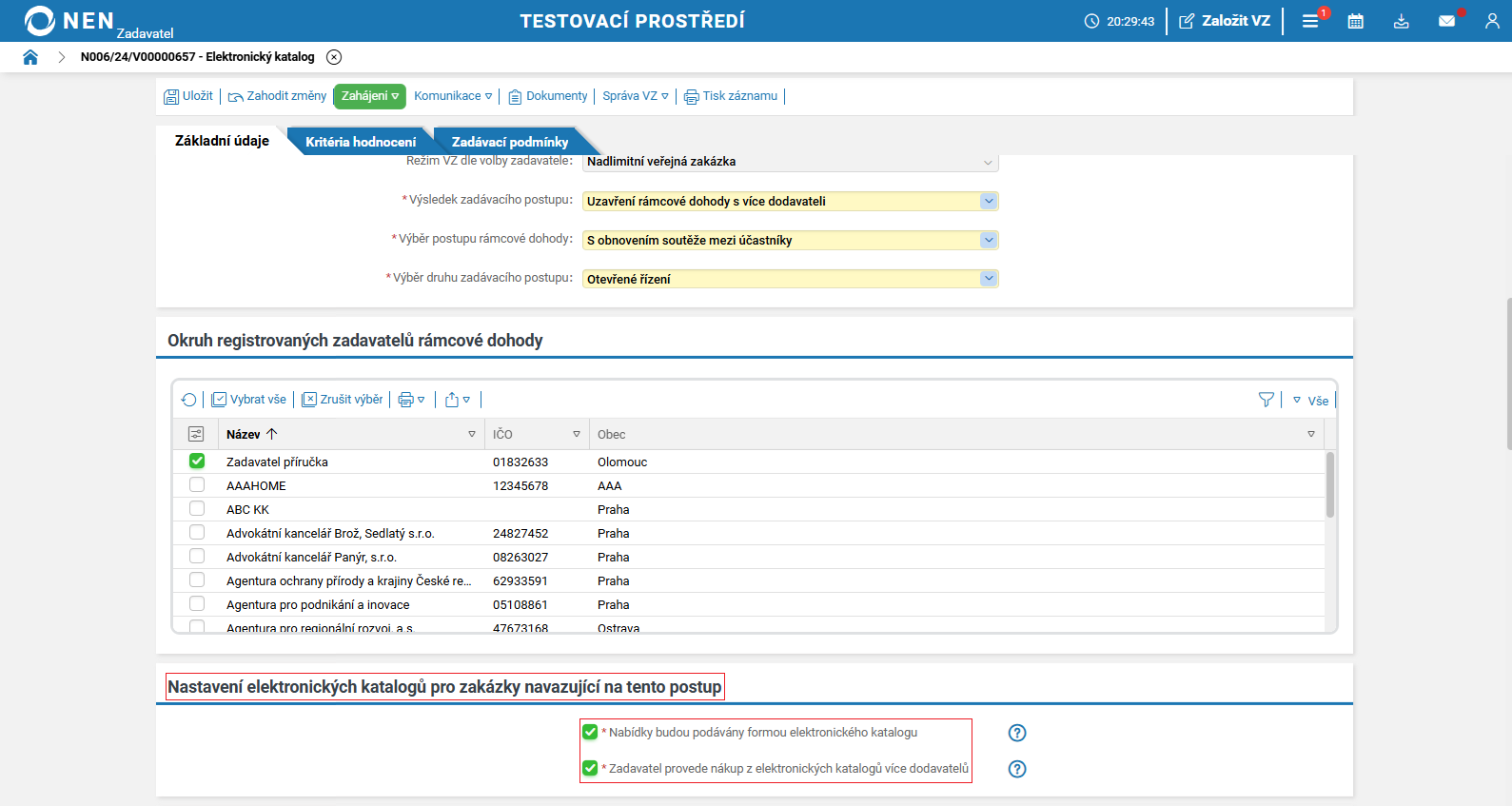Viewport: 1512px width, 806px height.
Task: Click the Uložit button
Action: pos(188,96)
